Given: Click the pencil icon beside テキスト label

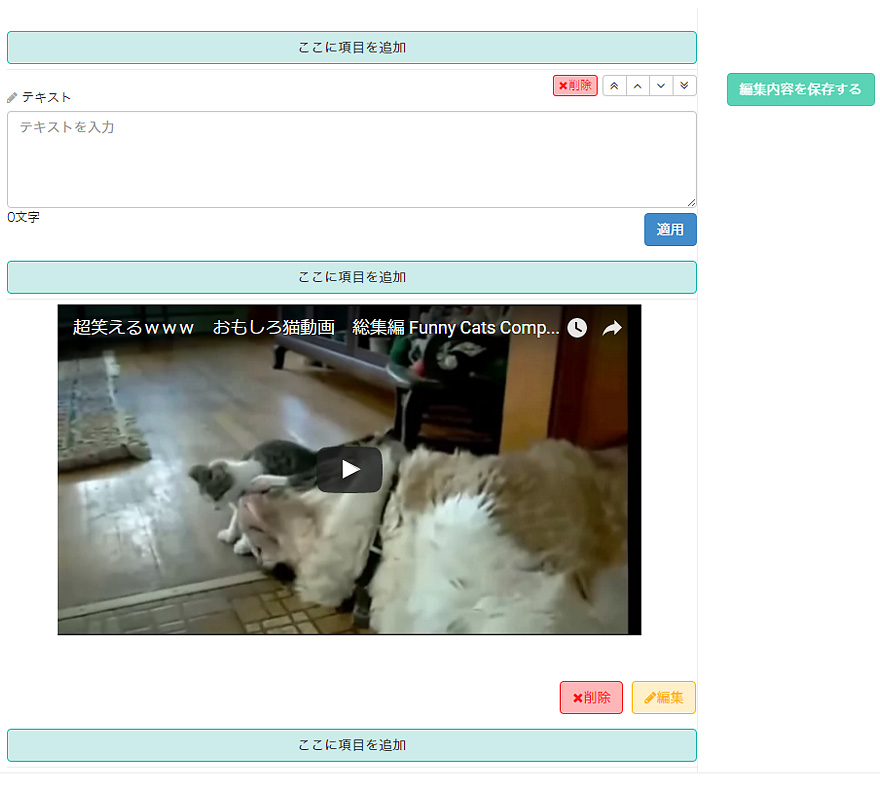Looking at the screenshot, I should point(12,98).
